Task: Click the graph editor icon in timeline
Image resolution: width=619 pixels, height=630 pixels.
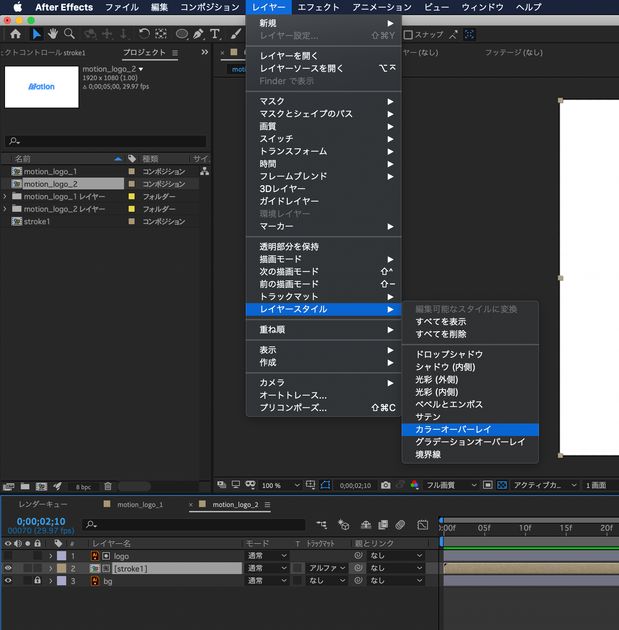Action: point(423,525)
